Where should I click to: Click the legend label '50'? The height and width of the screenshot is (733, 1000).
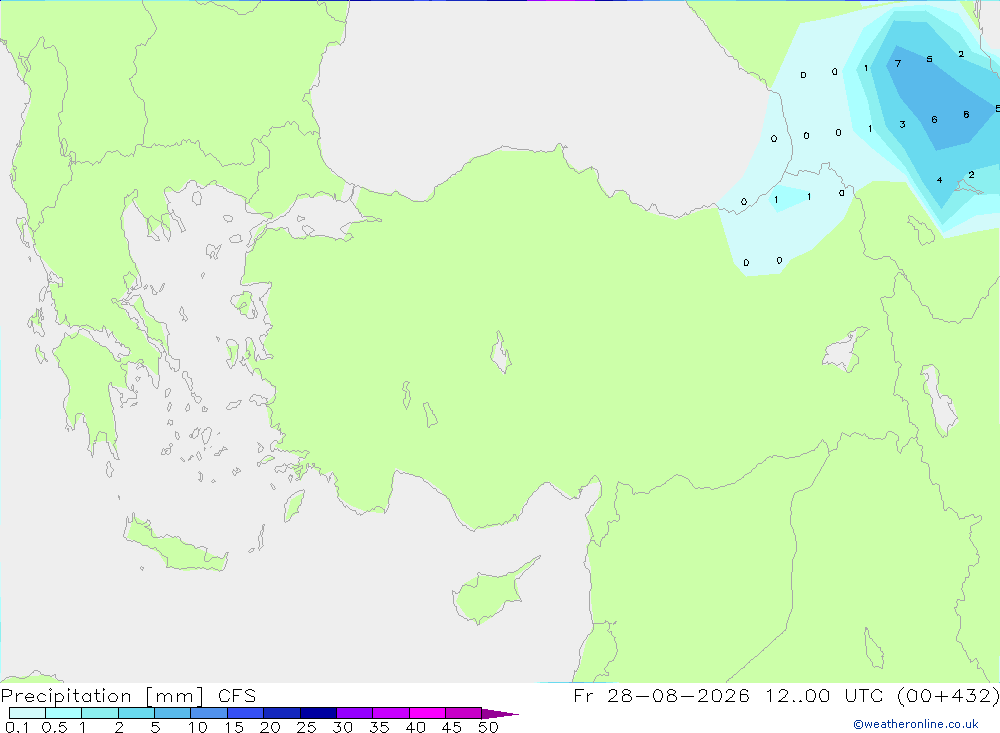(x=489, y=727)
